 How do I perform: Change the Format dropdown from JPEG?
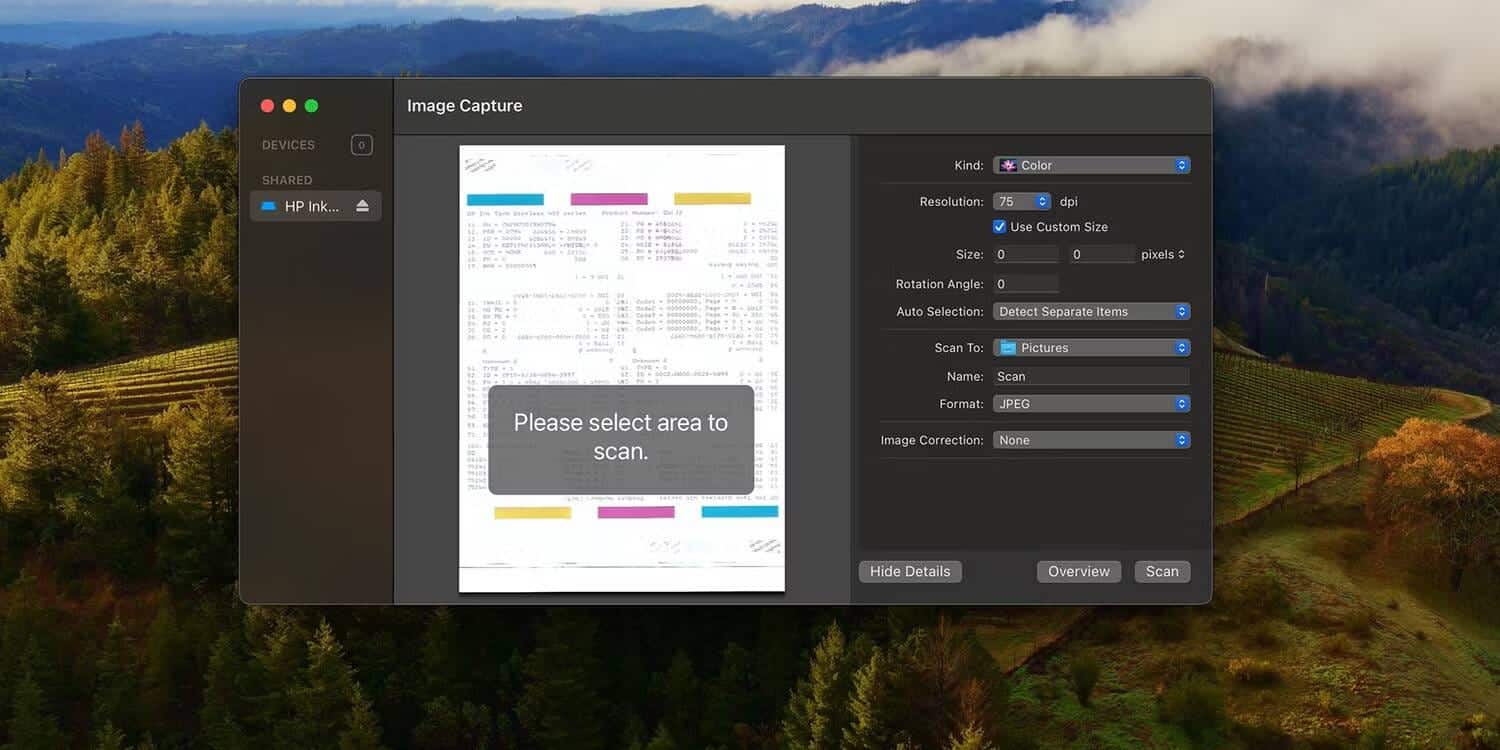click(x=1091, y=404)
